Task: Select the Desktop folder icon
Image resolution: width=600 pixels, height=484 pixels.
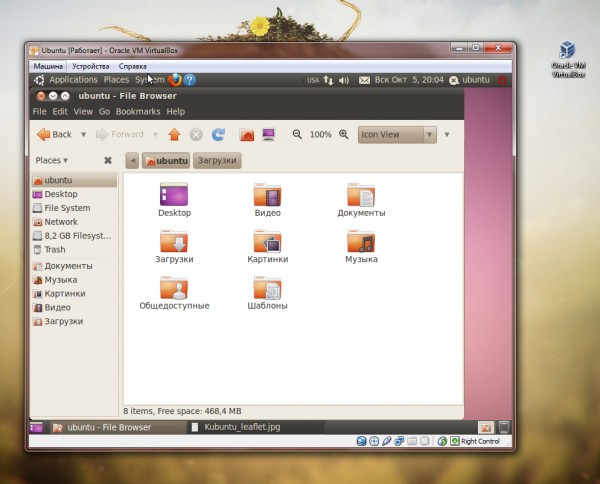Action: point(174,200)
